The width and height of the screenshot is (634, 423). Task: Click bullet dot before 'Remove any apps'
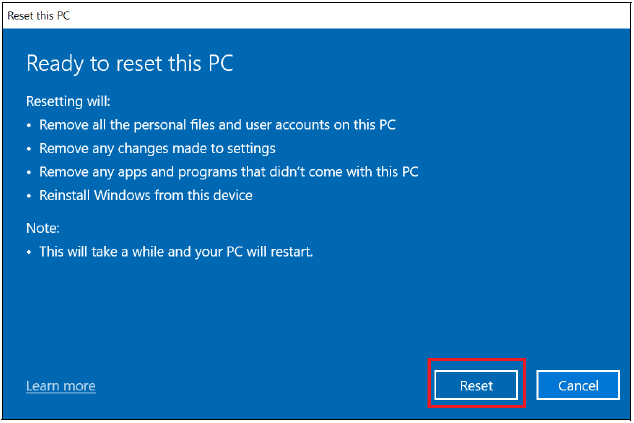(x=30, y=172)
